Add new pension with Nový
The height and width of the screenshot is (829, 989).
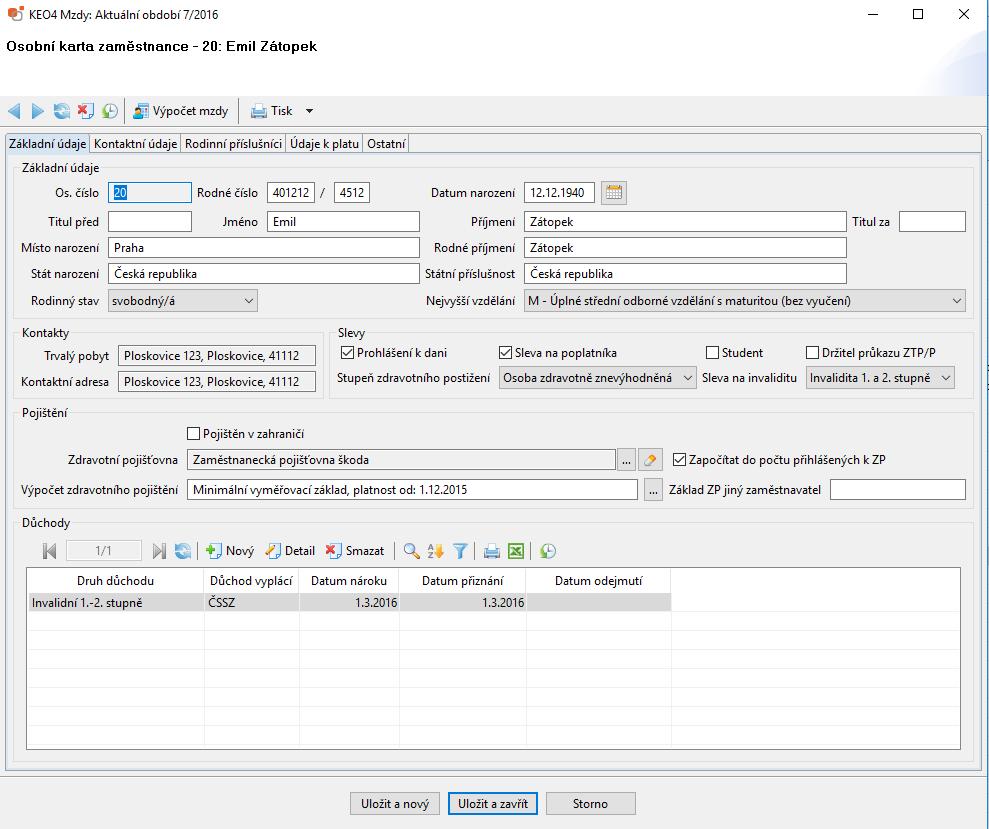coord(230,551)
